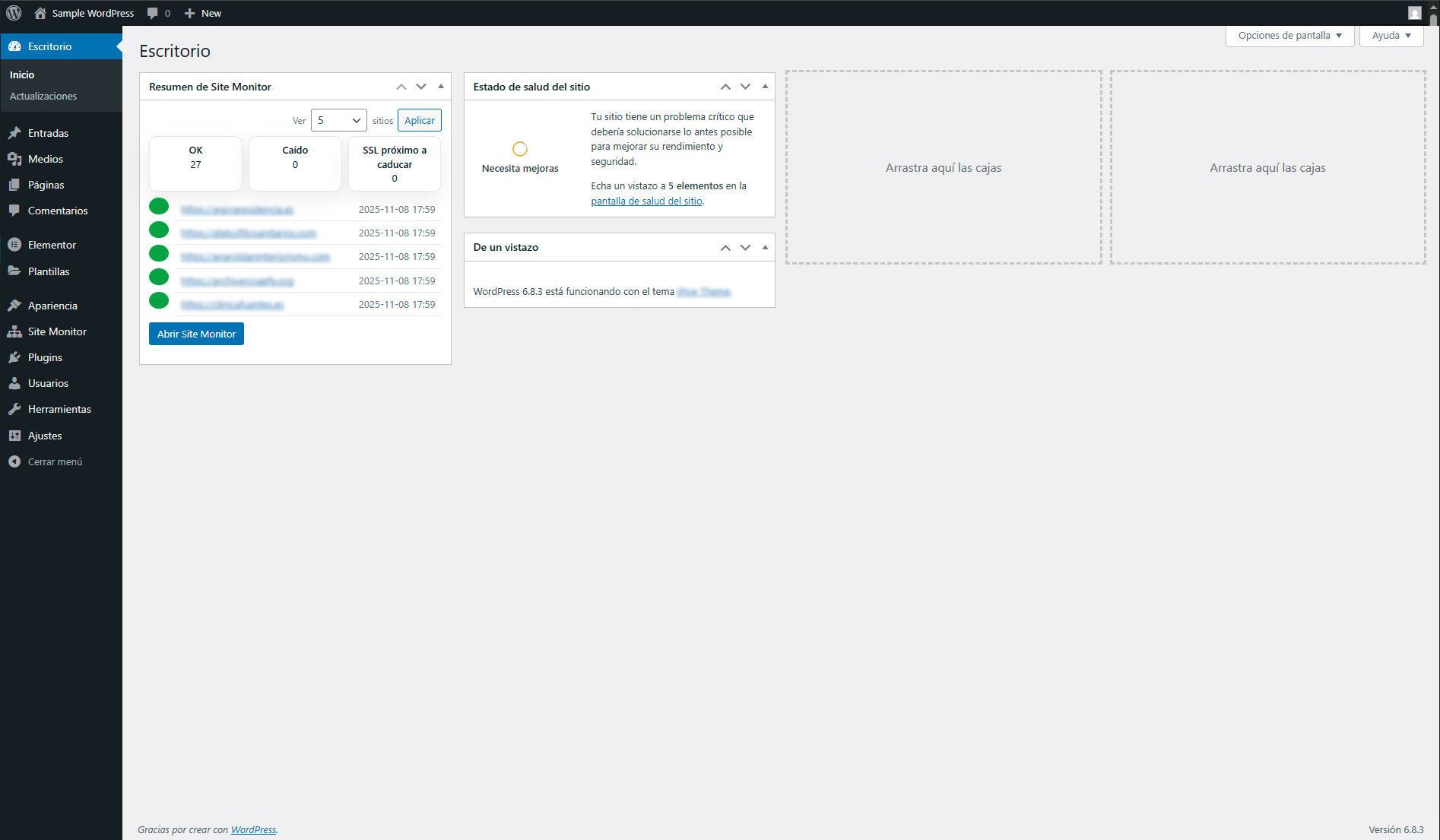Open Actualizaciones submenu item
1440x840 pixels.
(x=43, y=96)
